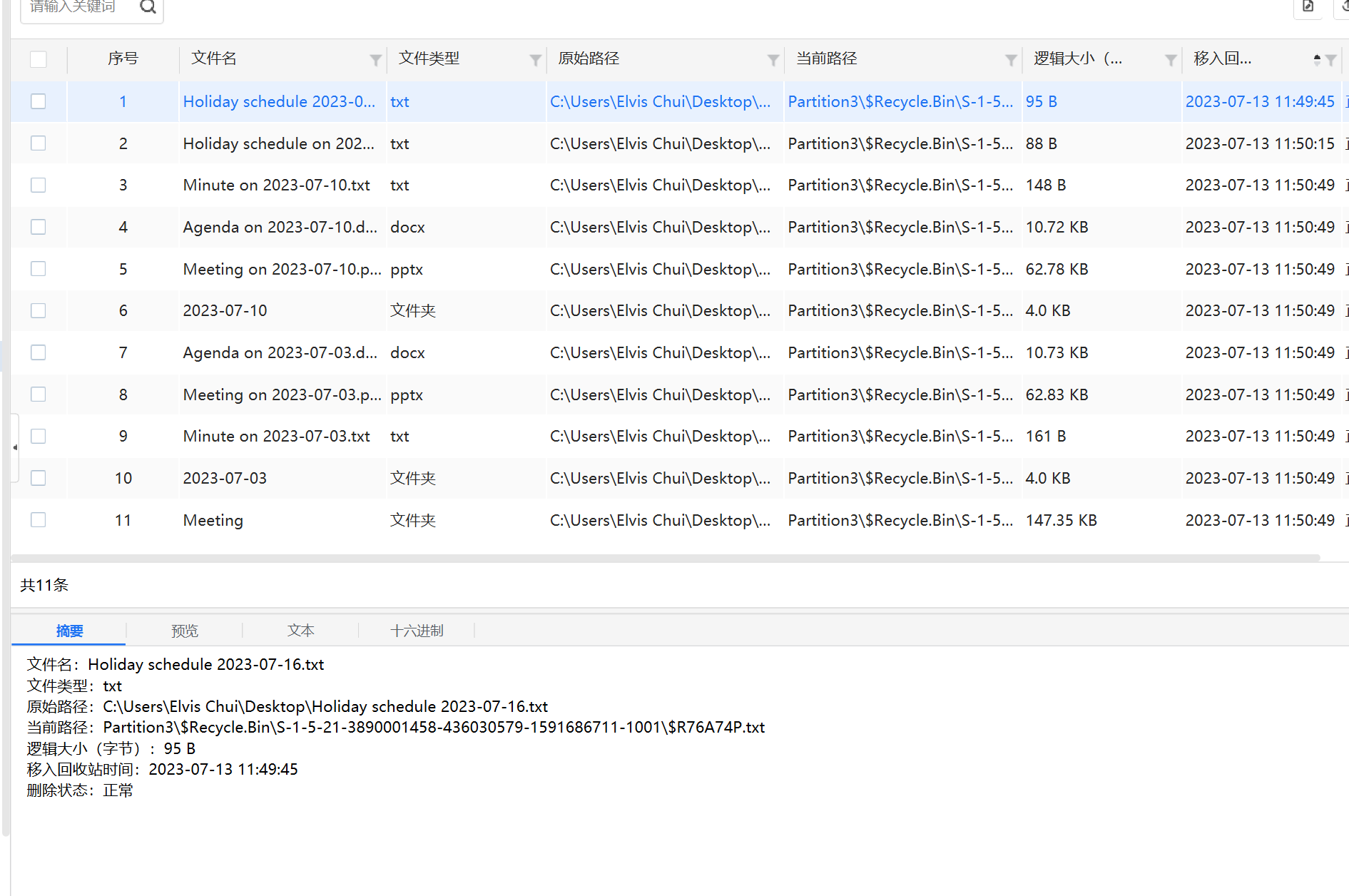Viewport: 1349px width, 896px height.
Task: Check the row 6 folder 2023-07-10 checkbox
Action: (x=39, y=310)
